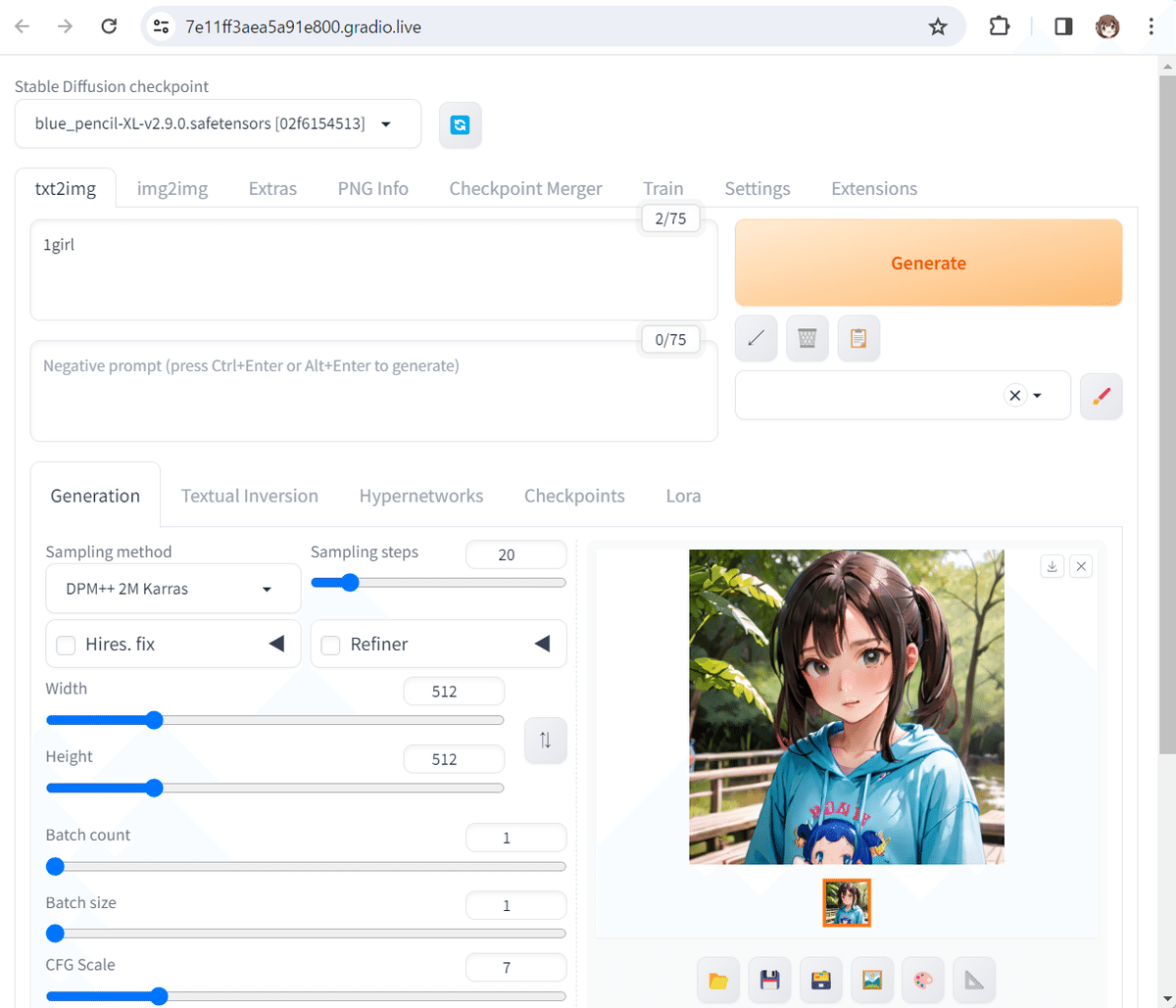
Task: Send image to img2img tab icon
Action: [x=871, y=980]
